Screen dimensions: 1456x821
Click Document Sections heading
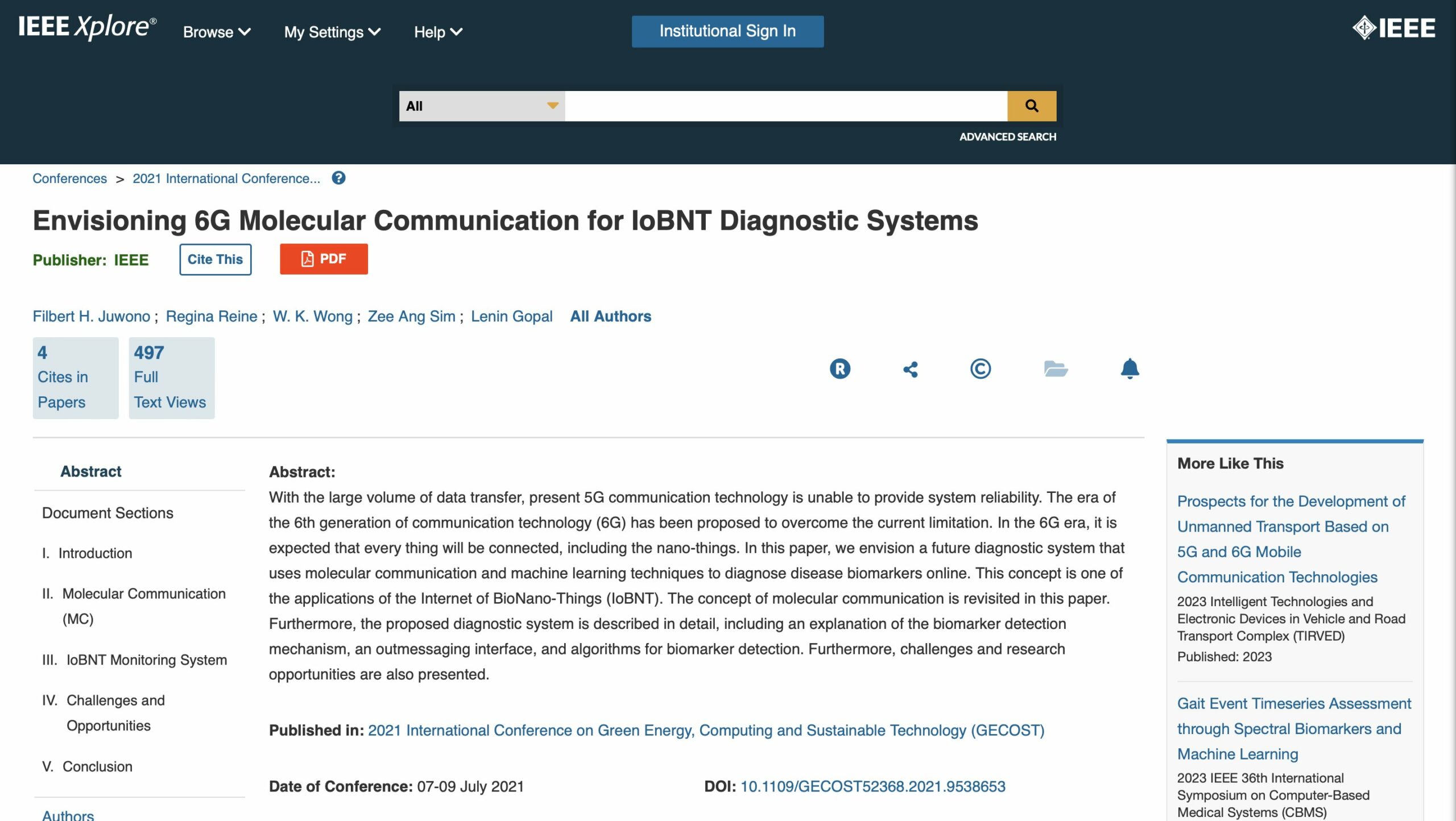pos(107,513)
